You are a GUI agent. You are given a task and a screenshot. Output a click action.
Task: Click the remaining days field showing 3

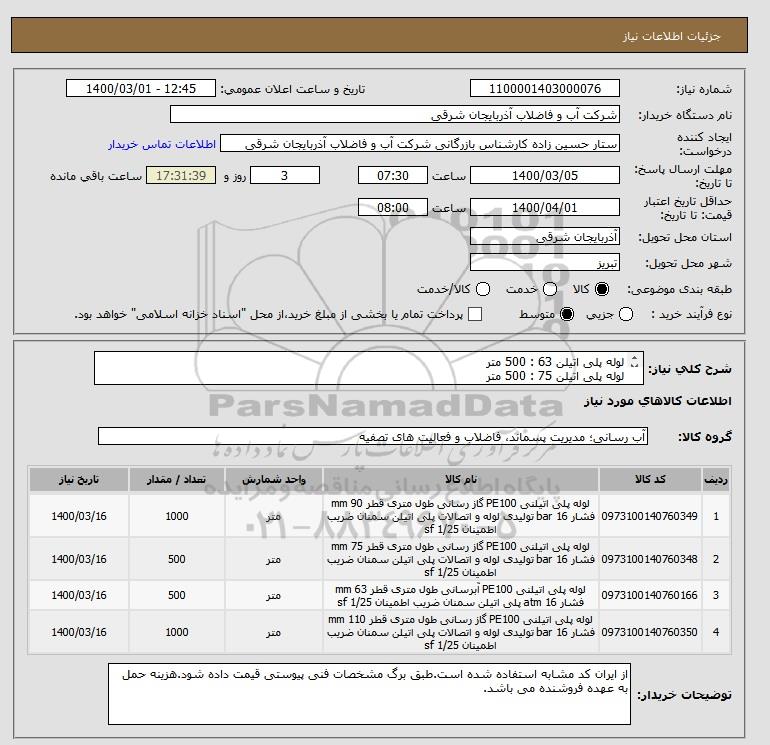[x=285, y=175]
